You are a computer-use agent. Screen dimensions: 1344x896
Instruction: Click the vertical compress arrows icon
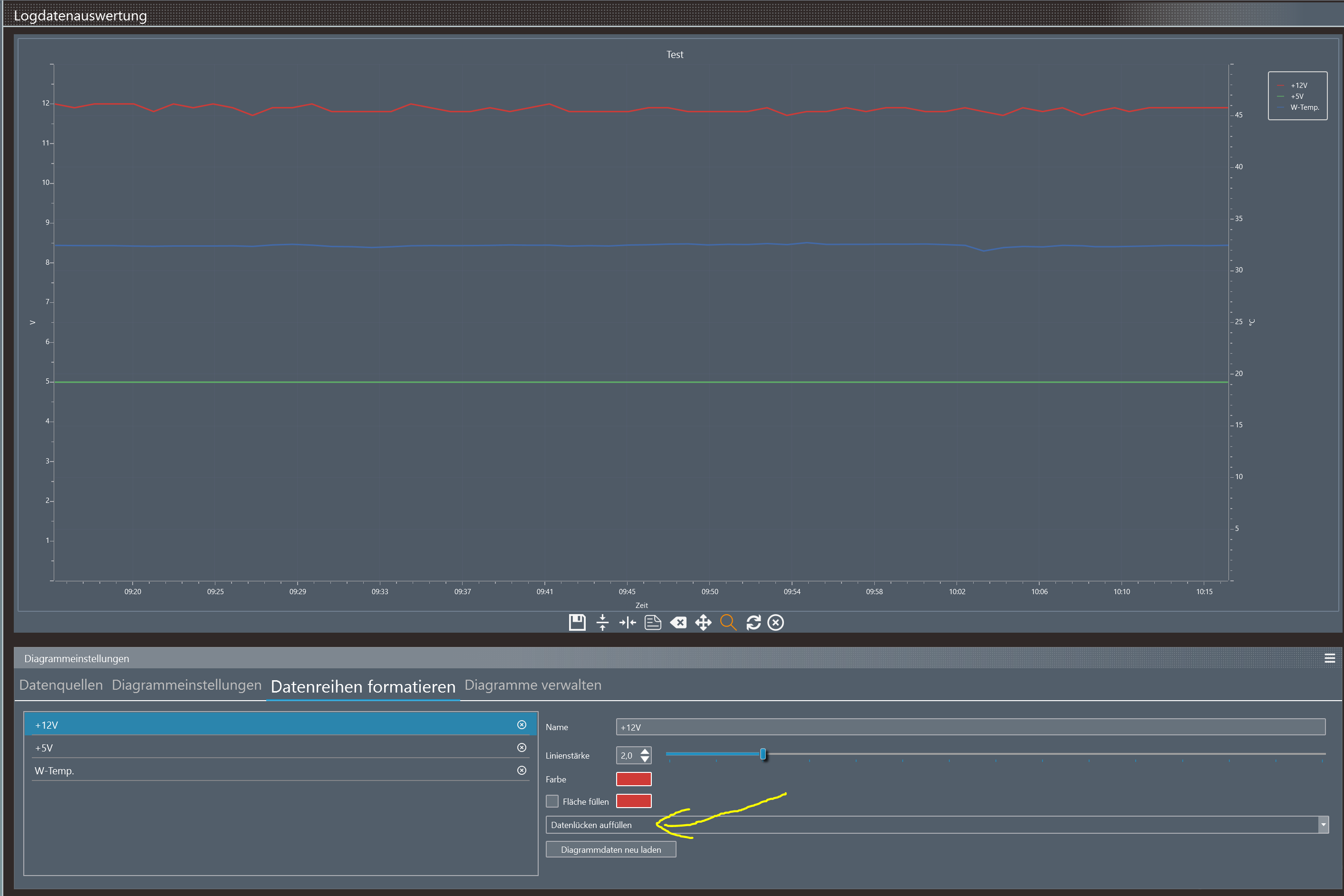click(602, 622)
